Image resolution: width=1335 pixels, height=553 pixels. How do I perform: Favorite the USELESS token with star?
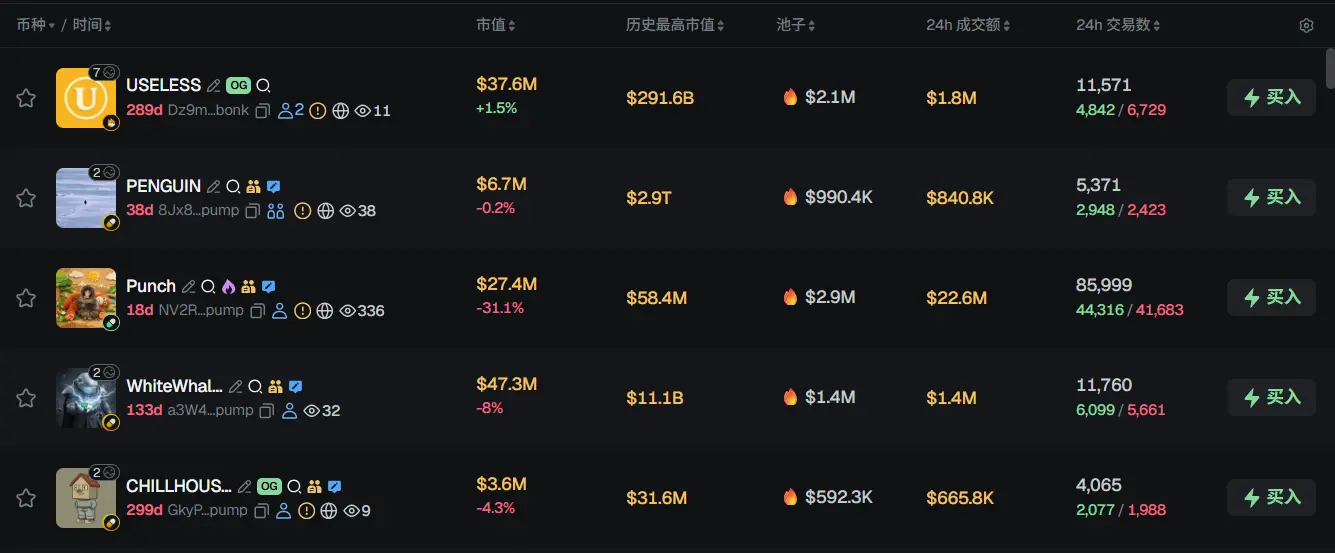pyautogui.click(x=26, y=98)
